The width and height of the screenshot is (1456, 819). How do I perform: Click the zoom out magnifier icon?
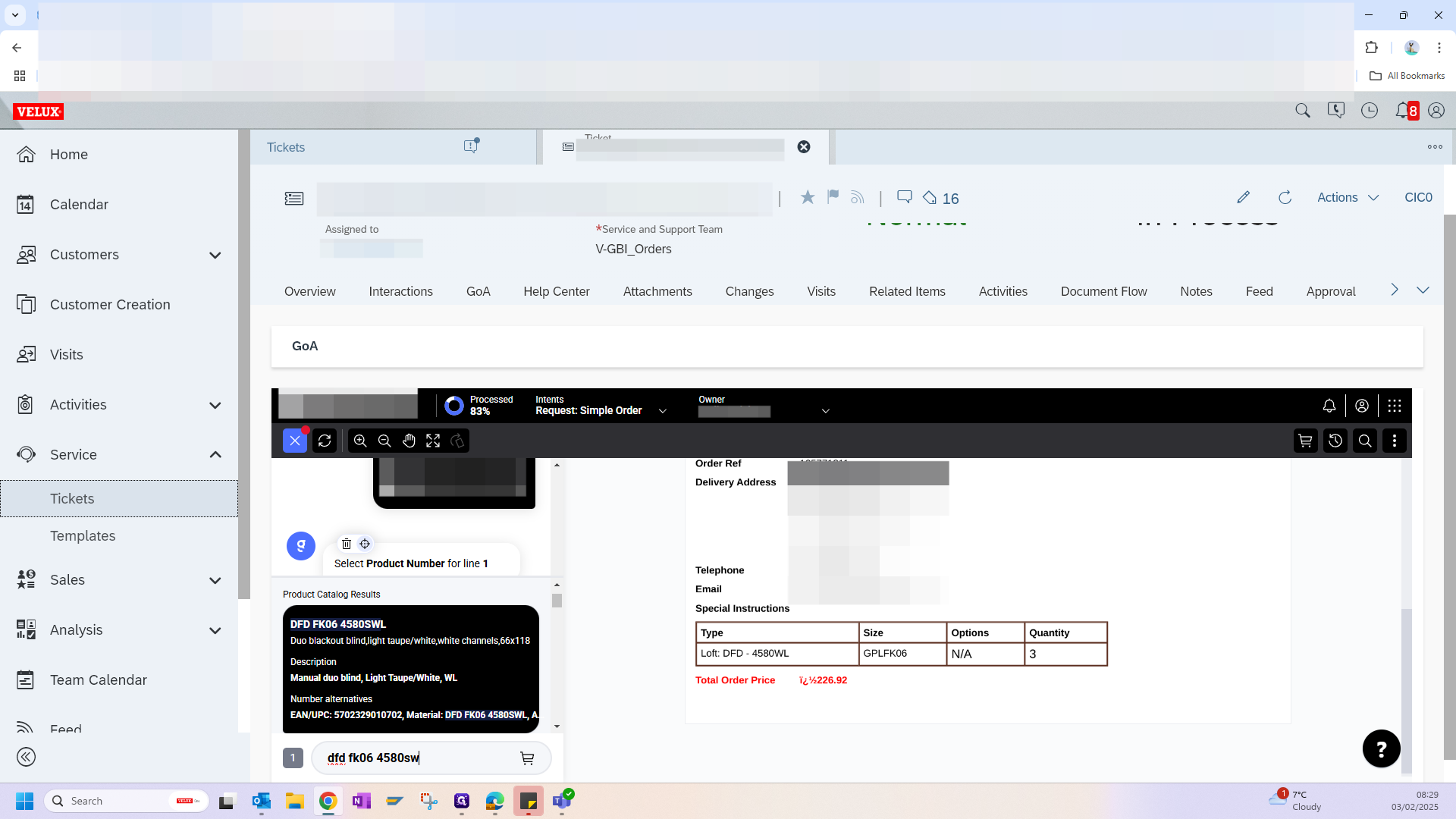click(x=384, y=441)
